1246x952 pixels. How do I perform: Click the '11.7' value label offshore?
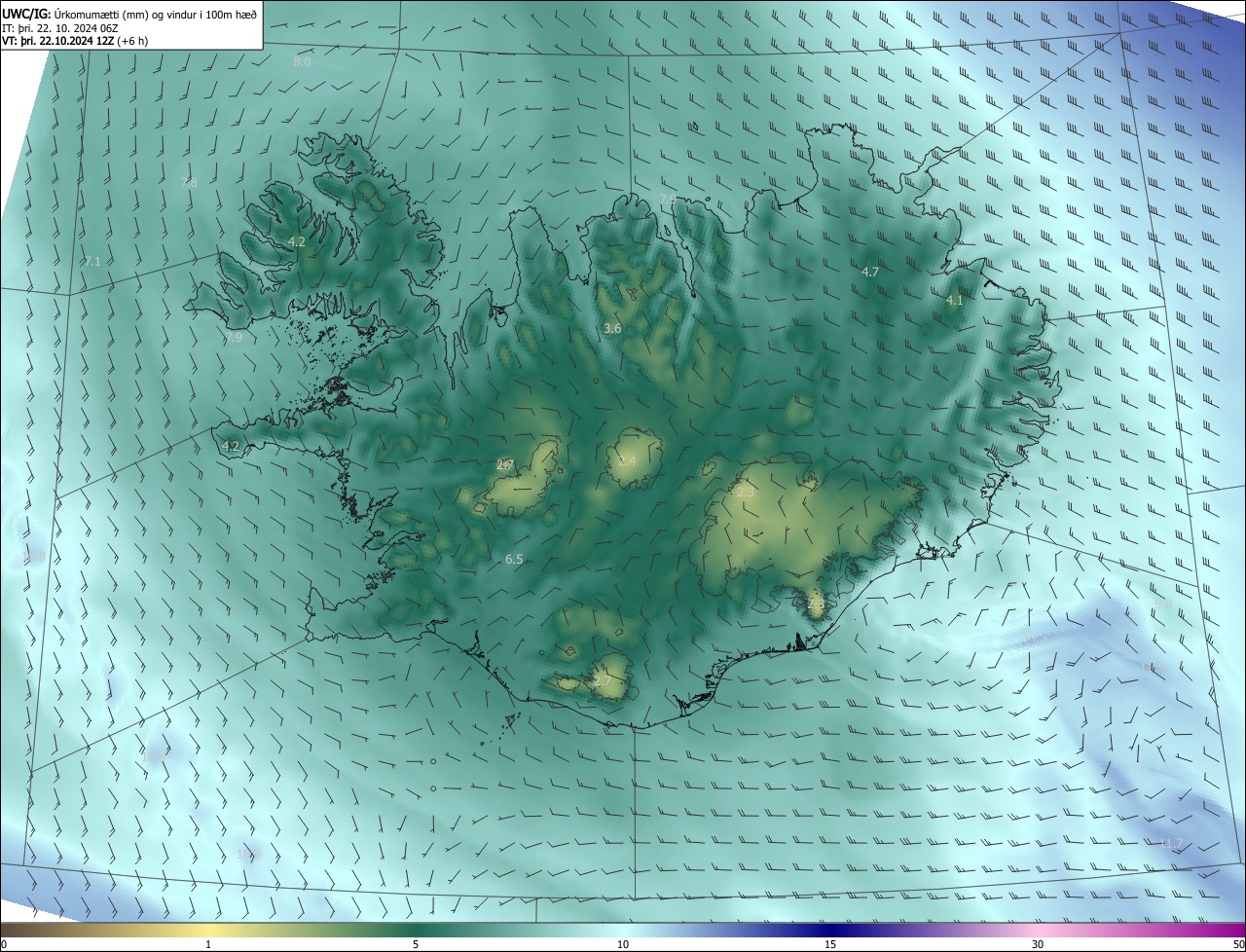click(1171, 843)
